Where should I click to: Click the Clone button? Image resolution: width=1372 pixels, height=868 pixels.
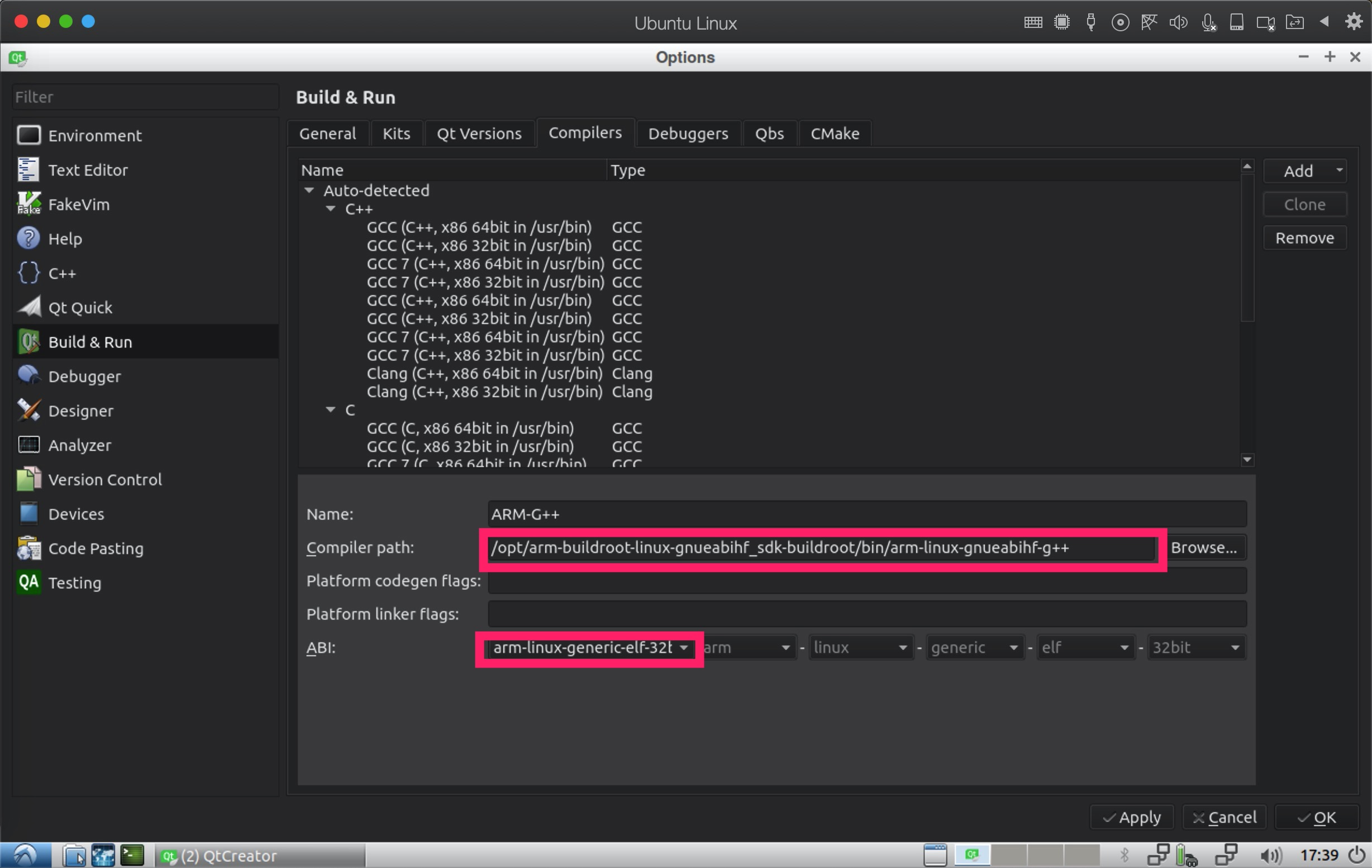(1305, 204)
